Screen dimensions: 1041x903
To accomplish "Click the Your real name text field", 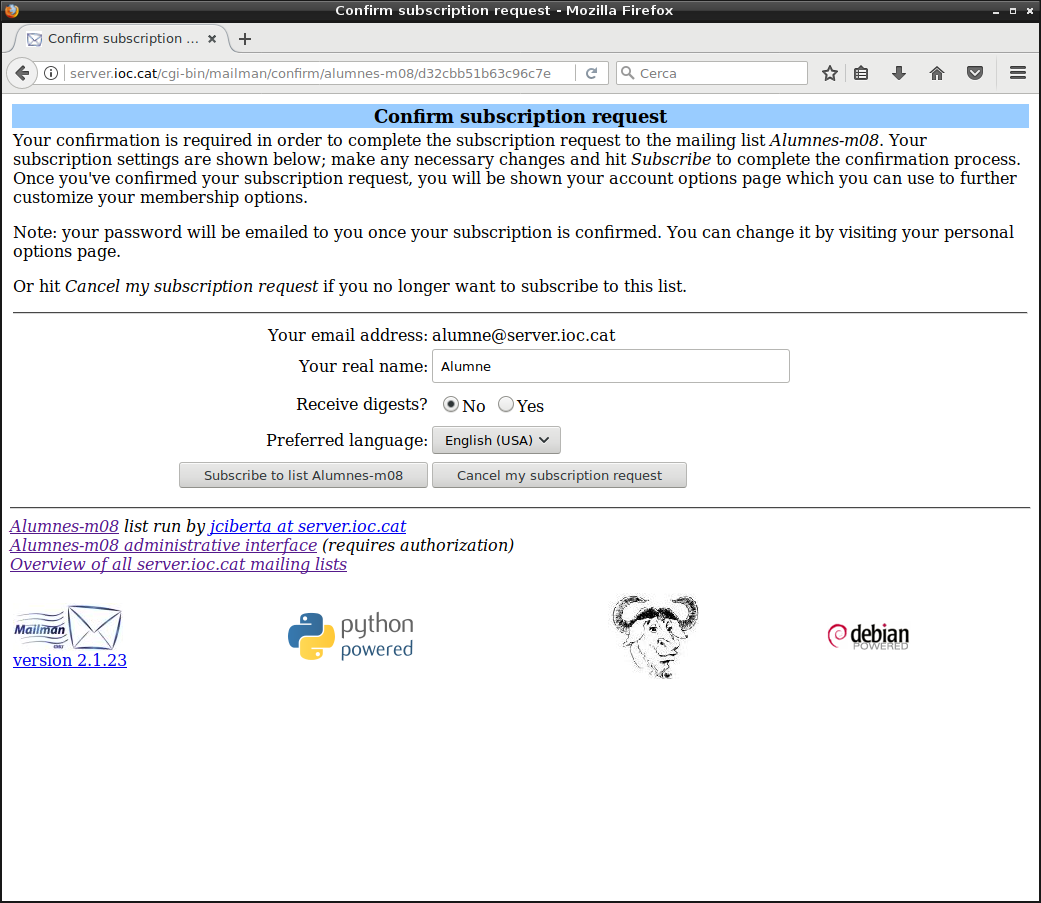I will (610, 366).
